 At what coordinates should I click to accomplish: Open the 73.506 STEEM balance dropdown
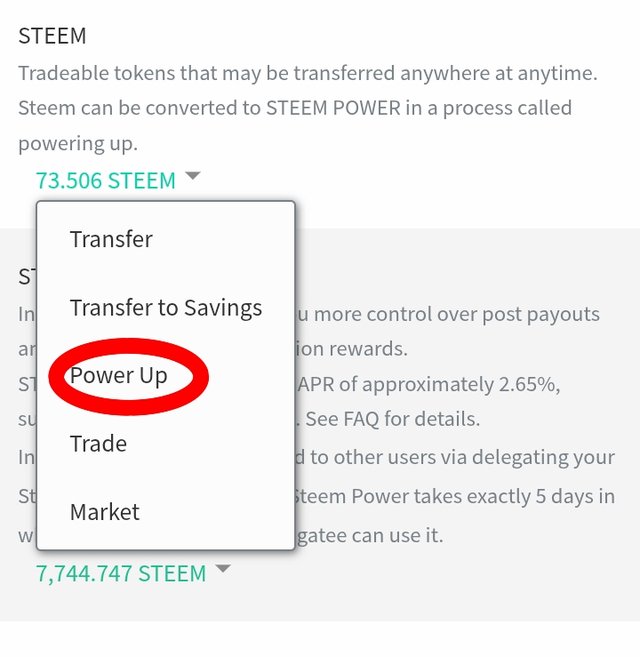pyautogui.click(x=105, y=181)
